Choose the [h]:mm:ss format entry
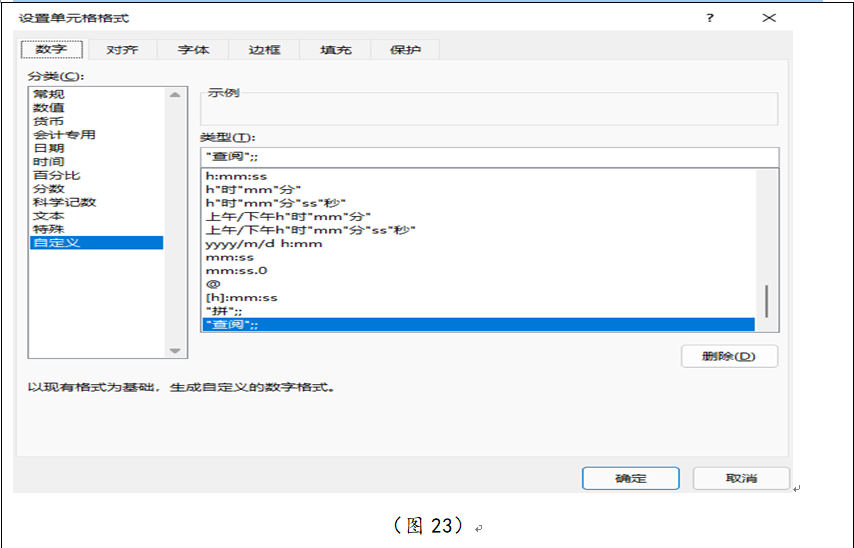The height and width of the screenshot is (548, 854). [x=241, y=297]
